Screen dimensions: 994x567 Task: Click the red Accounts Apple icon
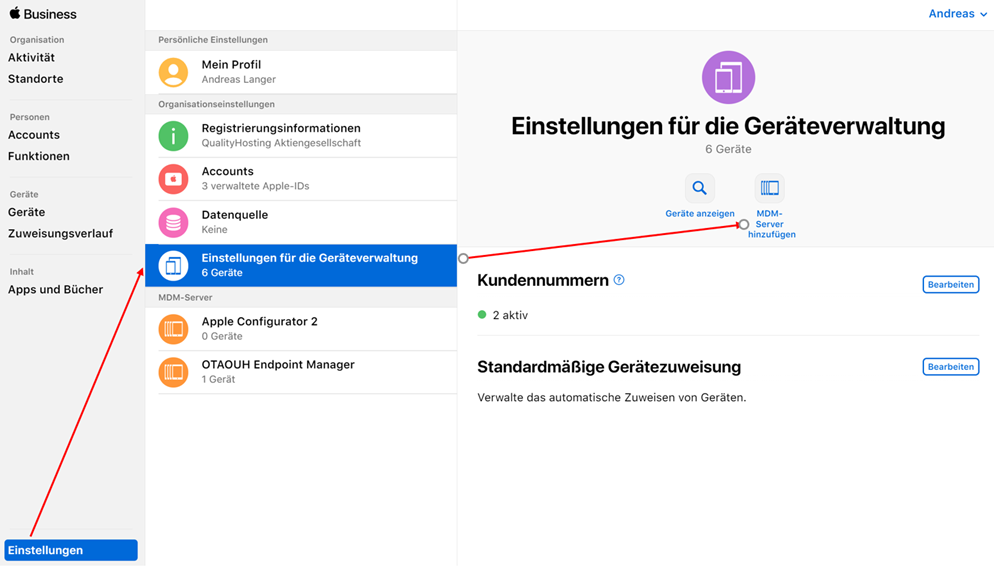click(x=173, y=179)
